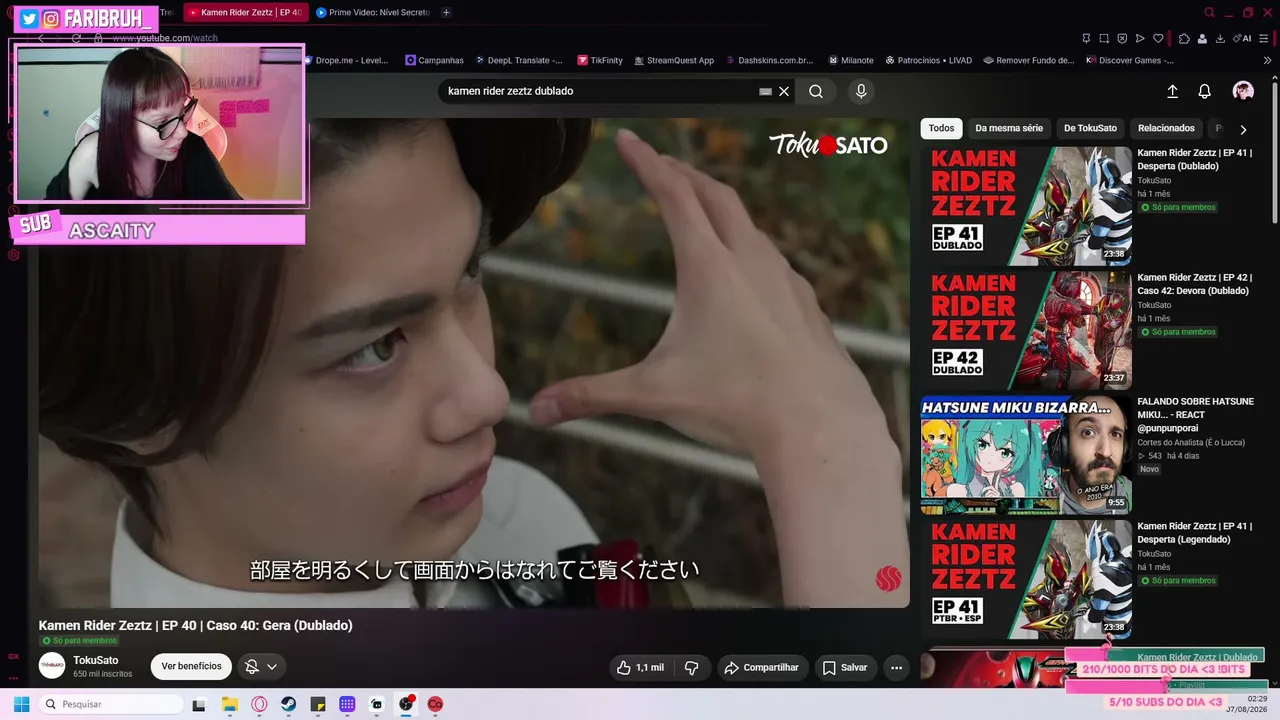Like the video with thumbs up
The height and width of the screenshot is (720, 1280).
tap(640, 667)
